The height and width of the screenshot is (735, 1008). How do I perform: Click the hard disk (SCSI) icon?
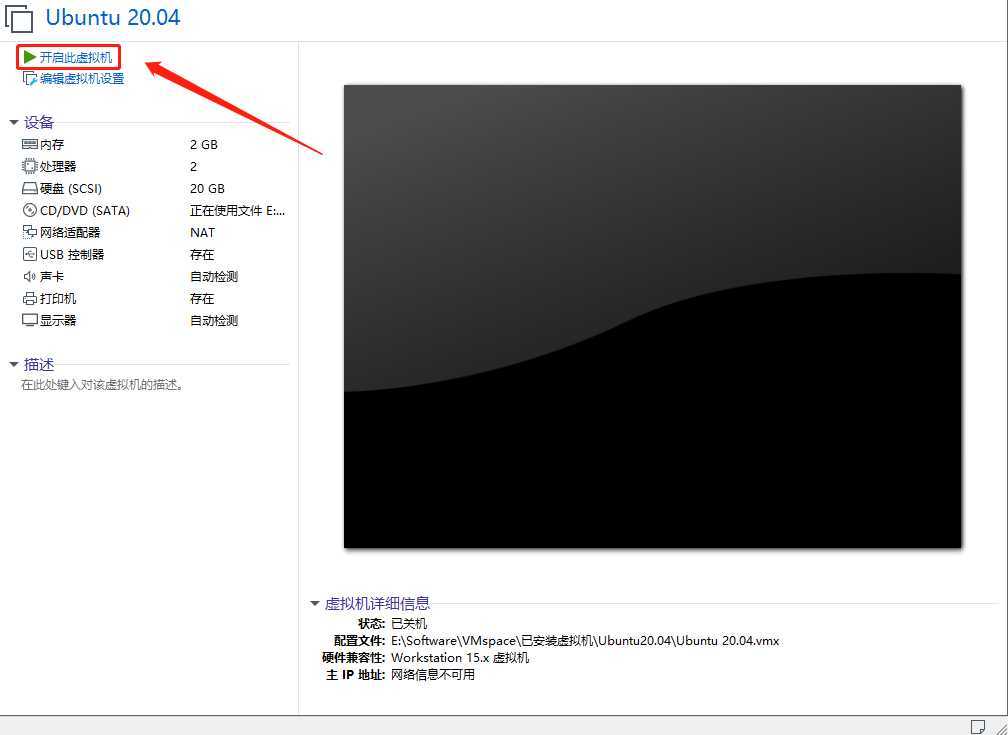pyautogui.click(x=30, y=189)
